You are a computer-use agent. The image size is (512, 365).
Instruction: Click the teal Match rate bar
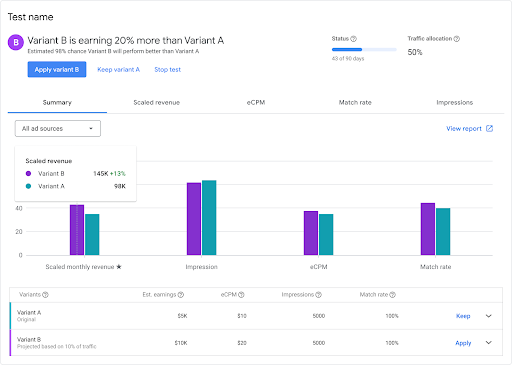[443, 232]
